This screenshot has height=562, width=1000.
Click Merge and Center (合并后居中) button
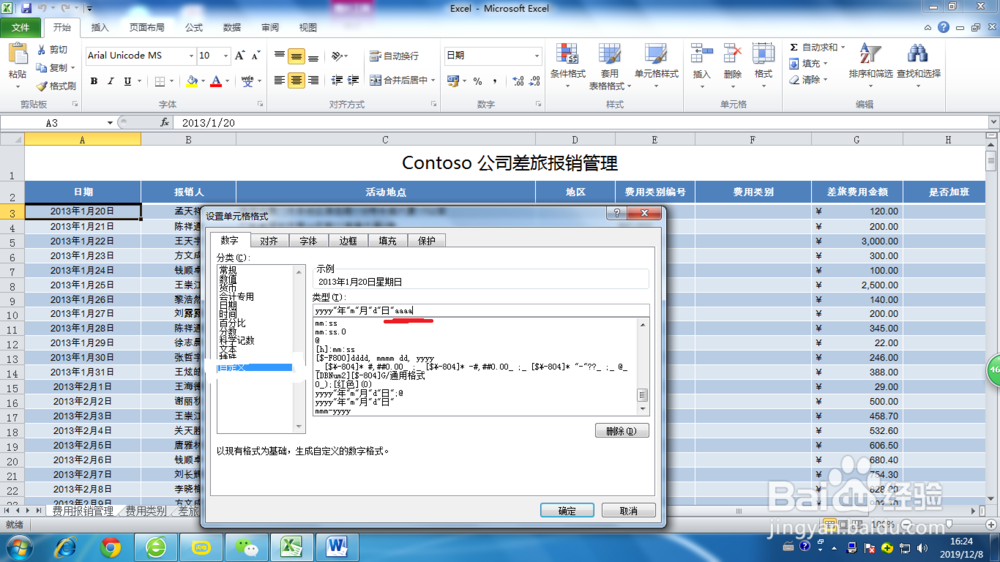[399, 80]
